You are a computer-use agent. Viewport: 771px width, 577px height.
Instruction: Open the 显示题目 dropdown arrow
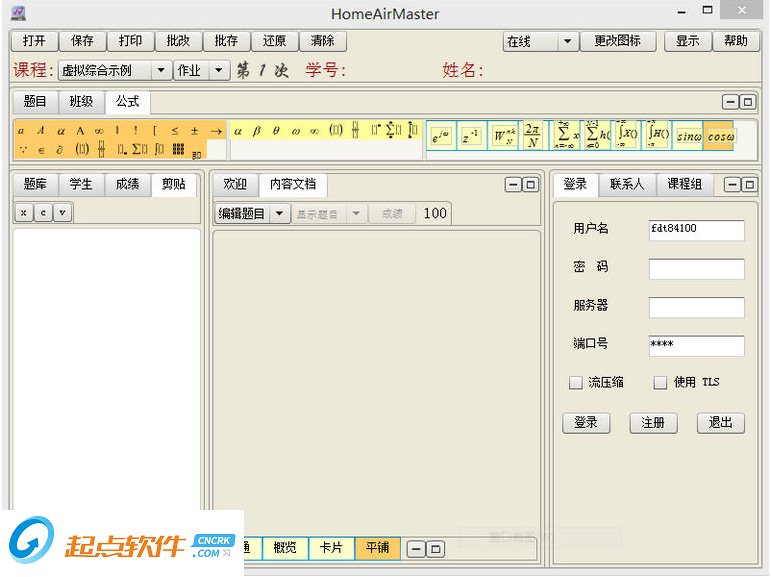pyautogui.click(x=356, y=213)
